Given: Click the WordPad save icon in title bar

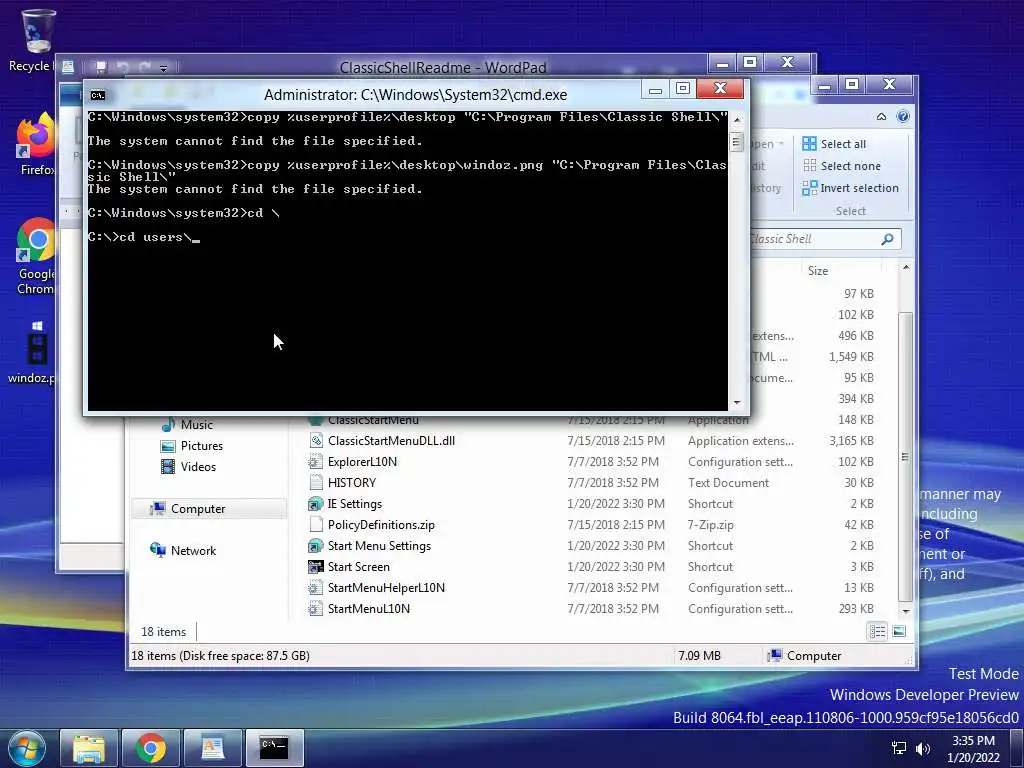Looking at the screenshot, I should [101, 67].
